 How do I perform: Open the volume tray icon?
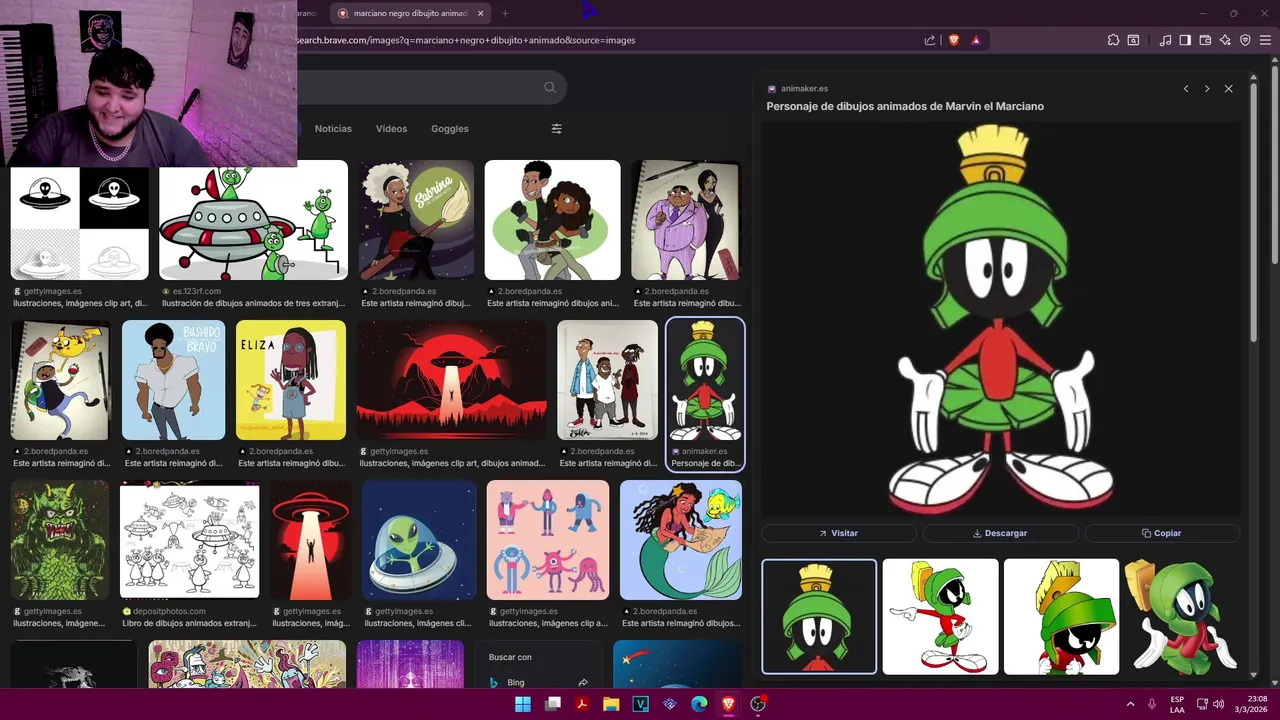(1219, 704)
